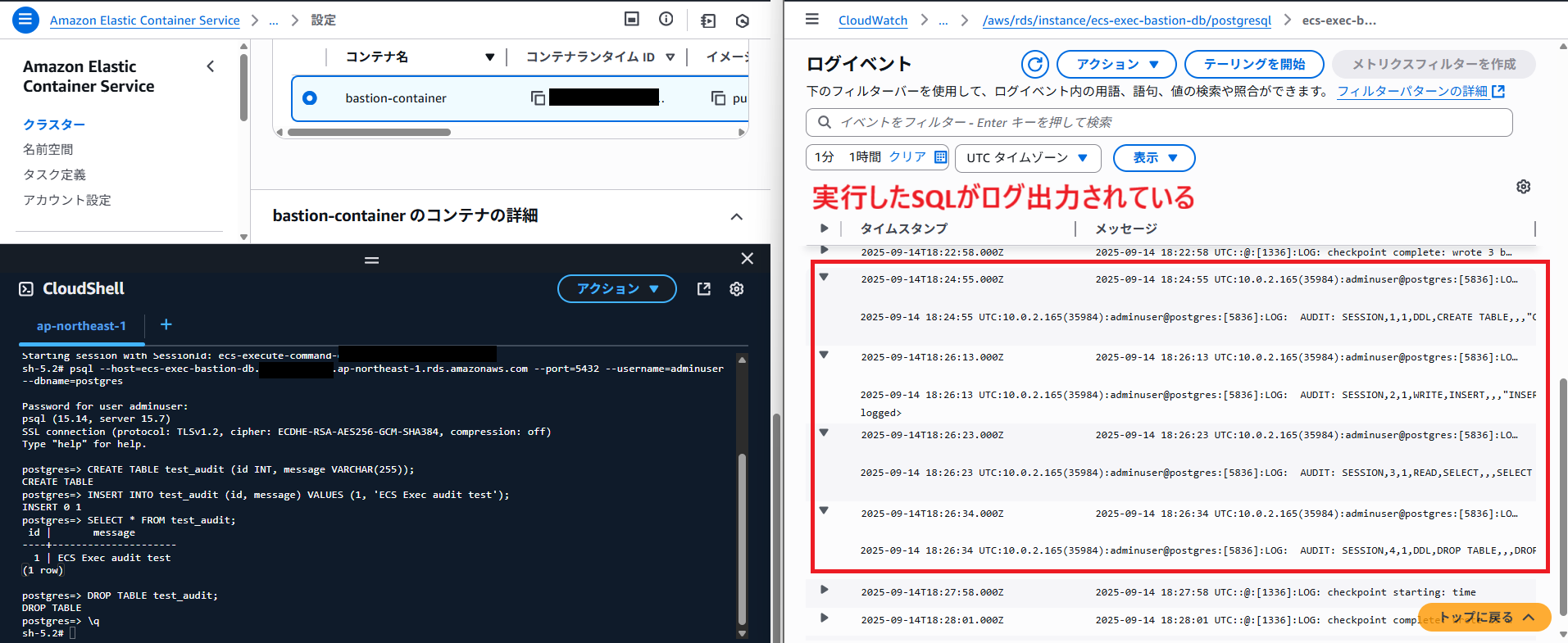Open the CloudShell icon in ECS header
Image resolution: width=1568 pixels, height=643 pixels.
point(708,20)
